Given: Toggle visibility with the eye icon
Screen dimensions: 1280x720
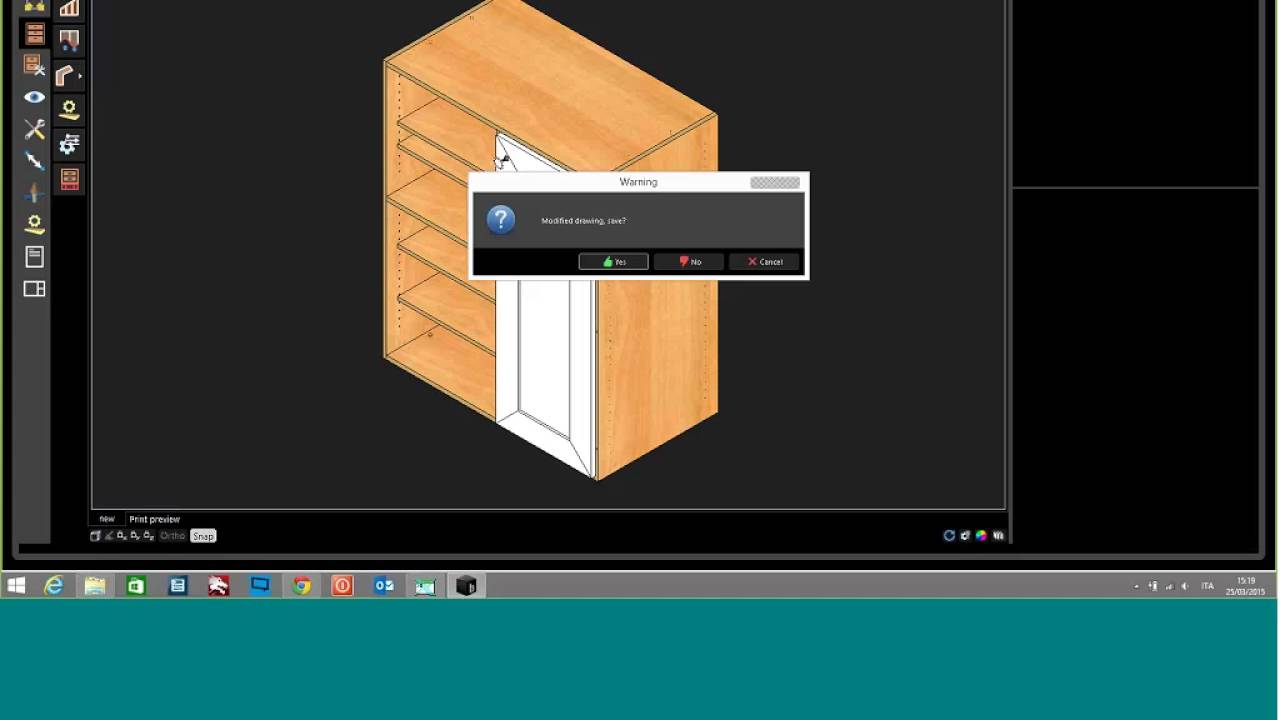Looking at the screenshot, I should click(35, 97).
